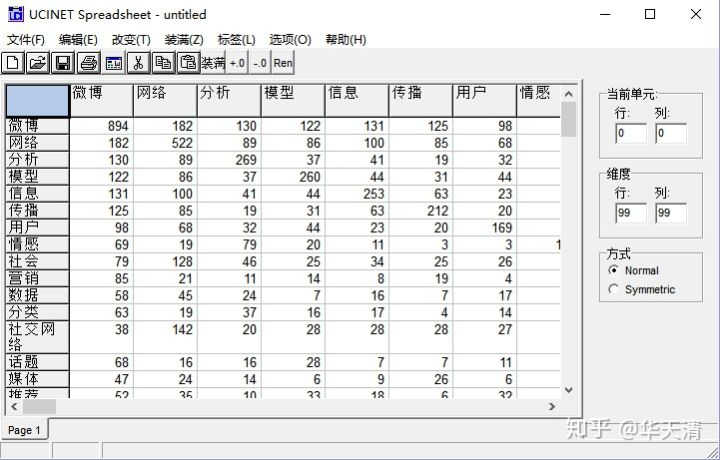Click the cell containing 260
Screen dimensions: 720x460
(x=293, y=177)
